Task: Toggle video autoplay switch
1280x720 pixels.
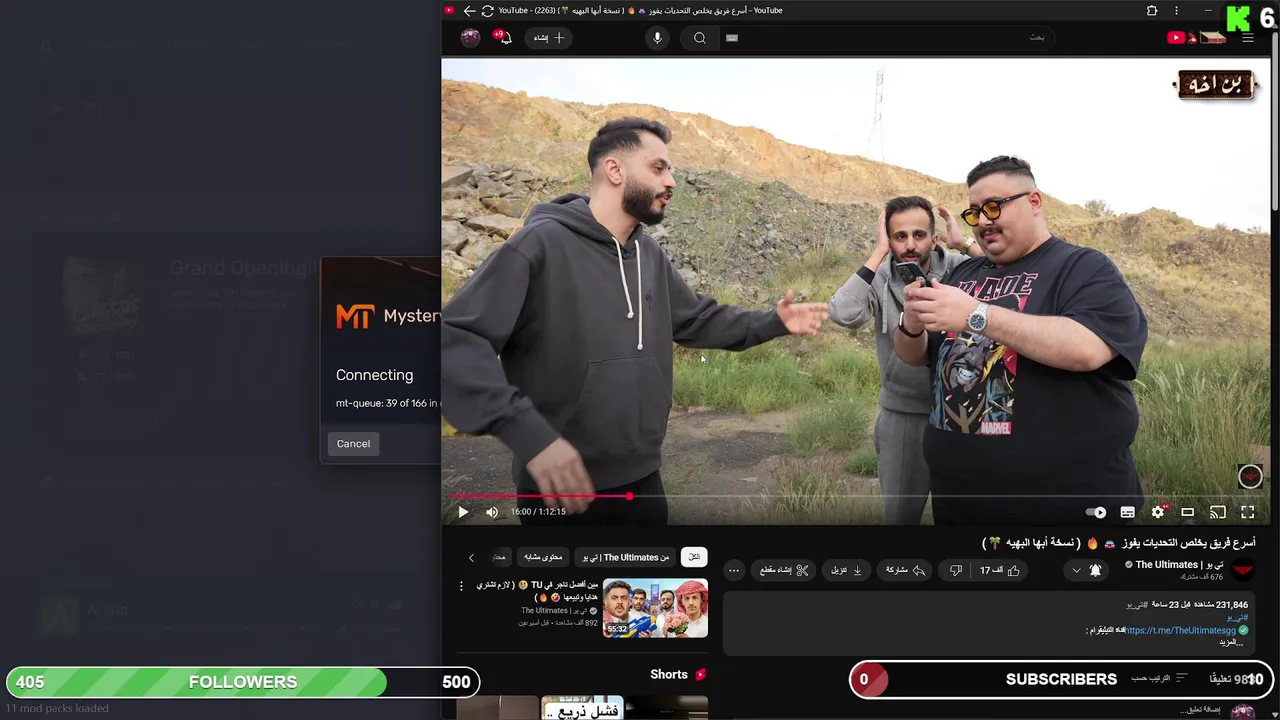Action: 1096,512
